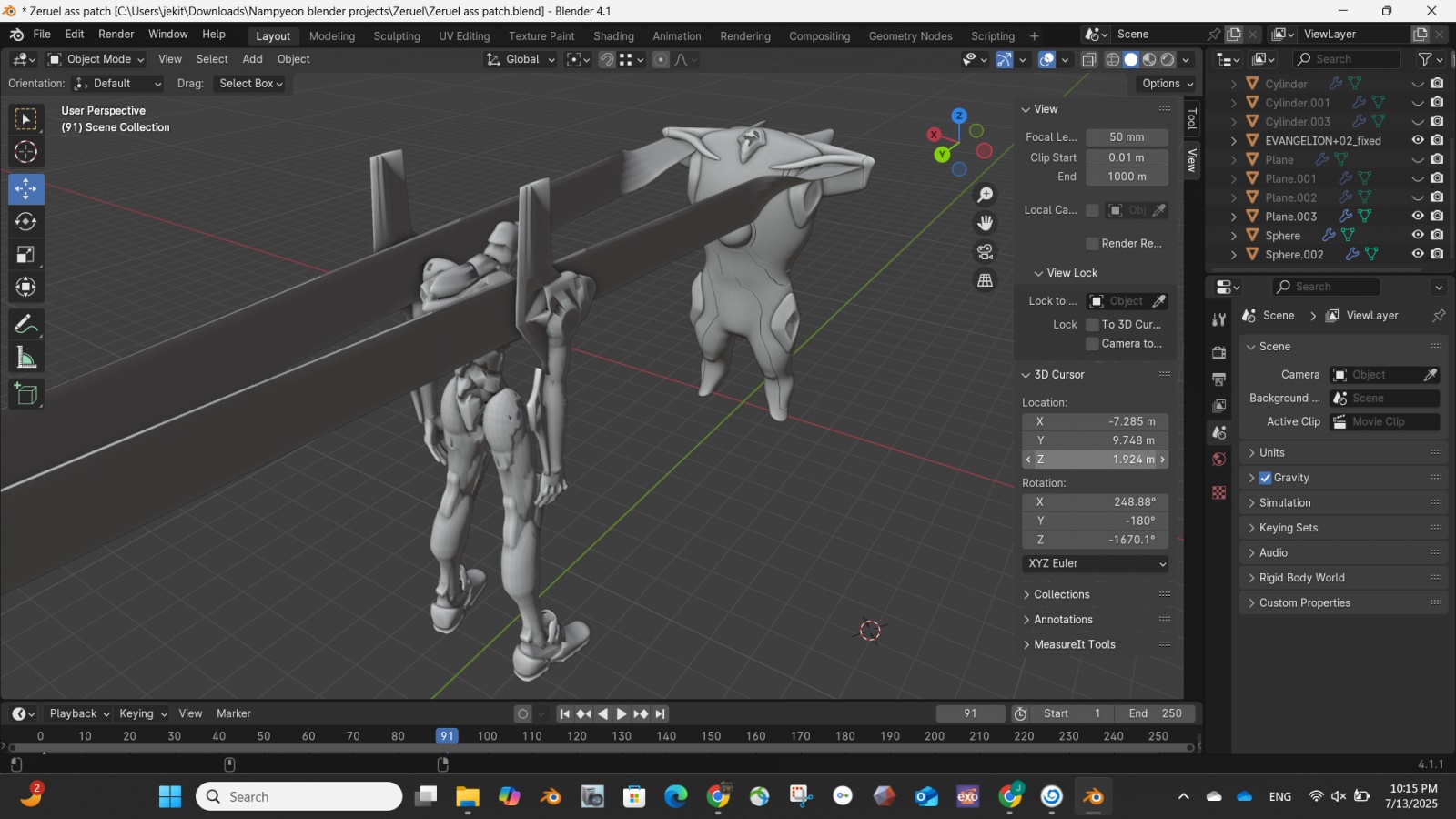Toggle camera view in viewport
This screenshot has width=1456, height=819.
pyautogui.click(x=985, y=252)
